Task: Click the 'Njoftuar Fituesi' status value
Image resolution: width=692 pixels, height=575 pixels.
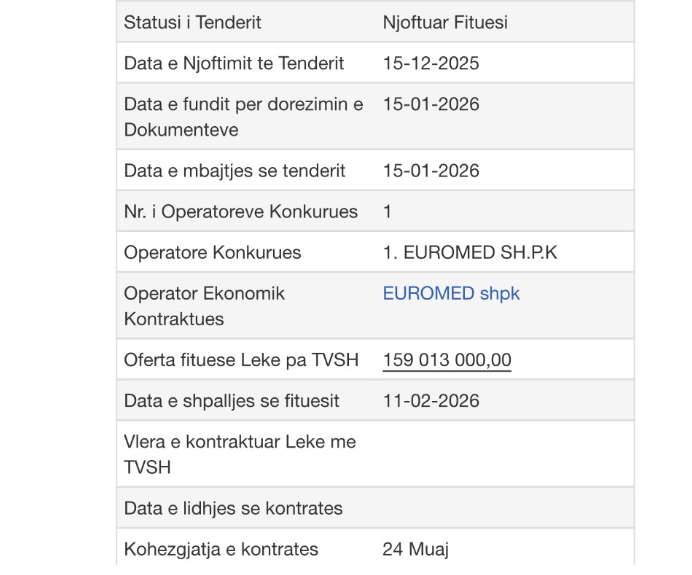Action: point(444,22)
